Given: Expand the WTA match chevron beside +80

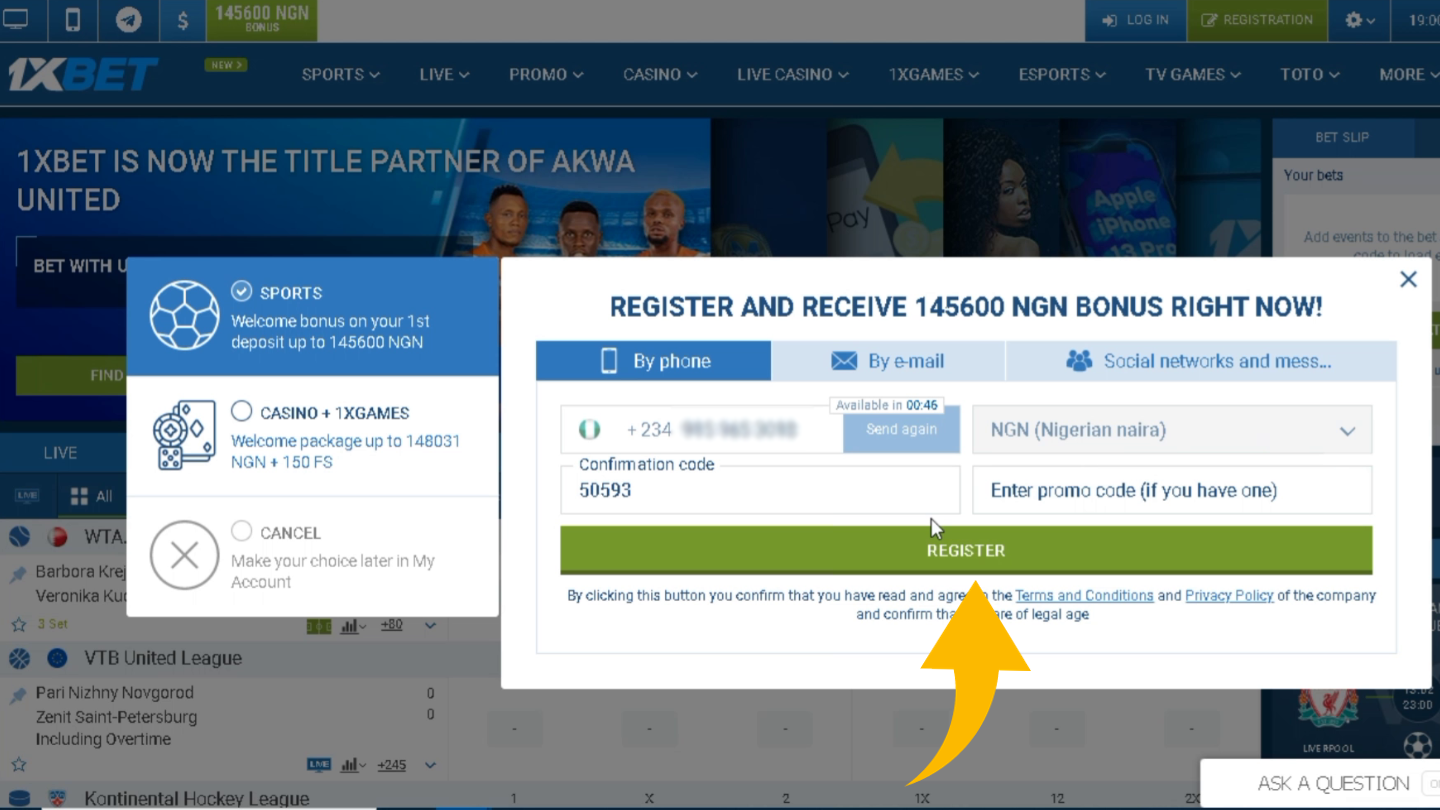Looking at the screenshot, I should click(x=430, y=625).
